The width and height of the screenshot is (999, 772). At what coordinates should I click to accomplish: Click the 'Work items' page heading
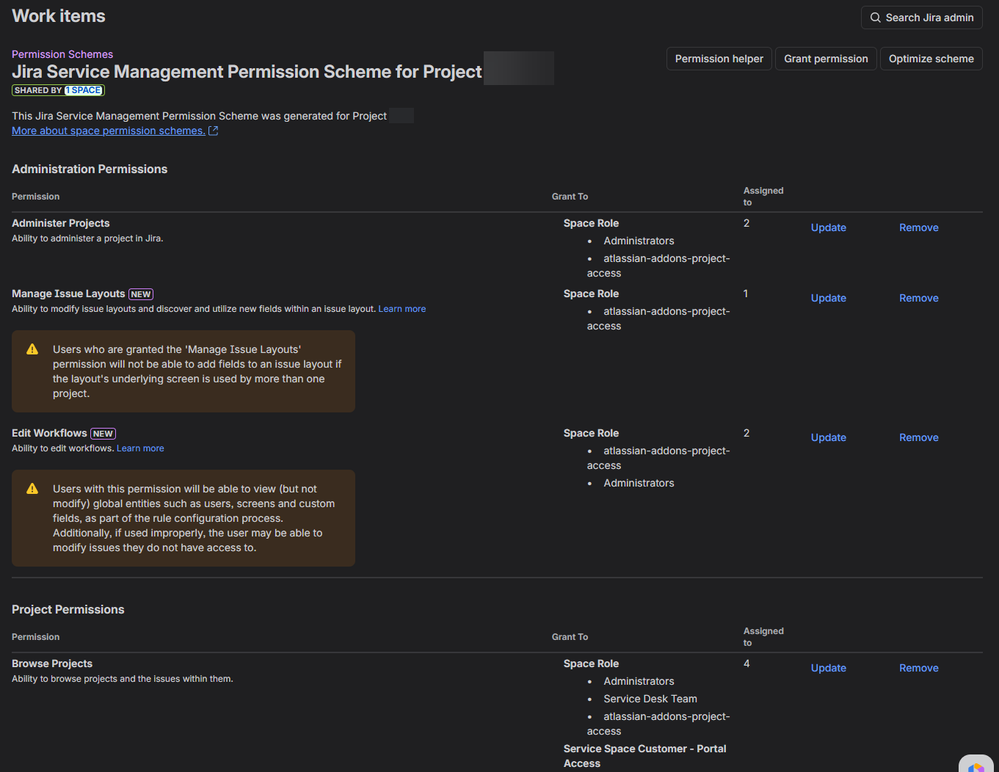click(59, 16)
